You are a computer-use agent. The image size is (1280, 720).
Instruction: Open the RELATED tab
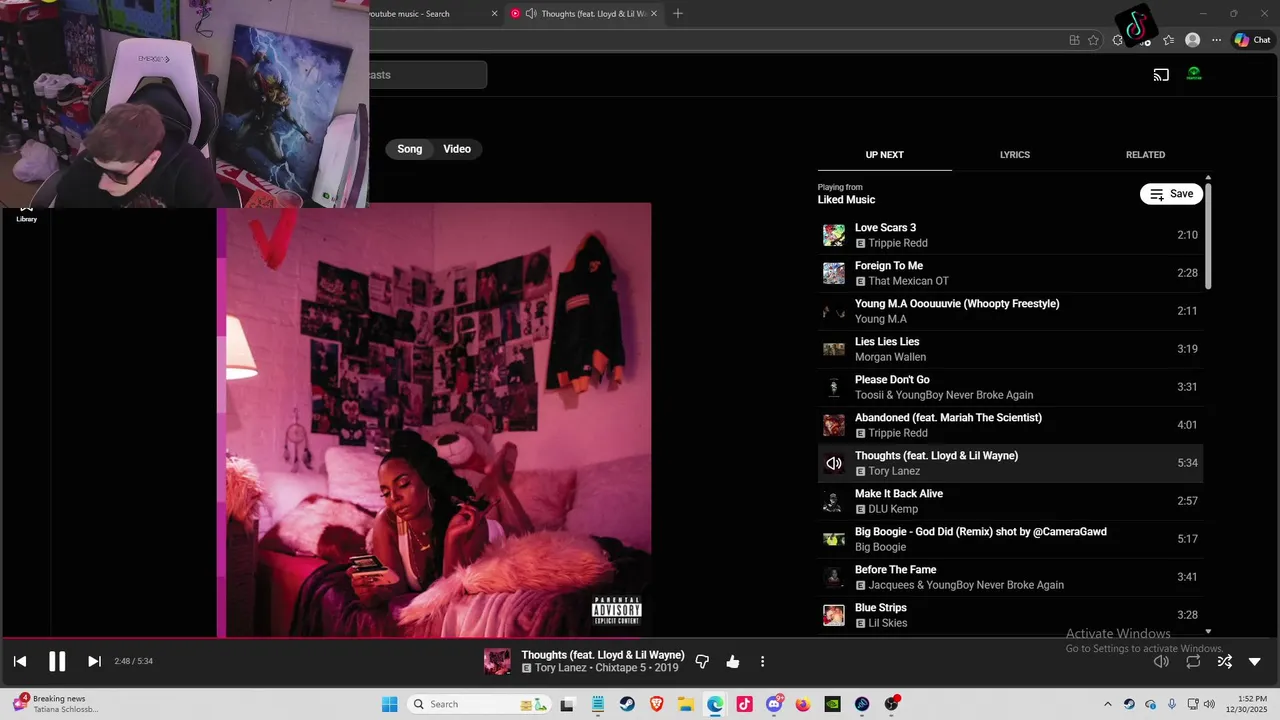[x=1145, y=155]
